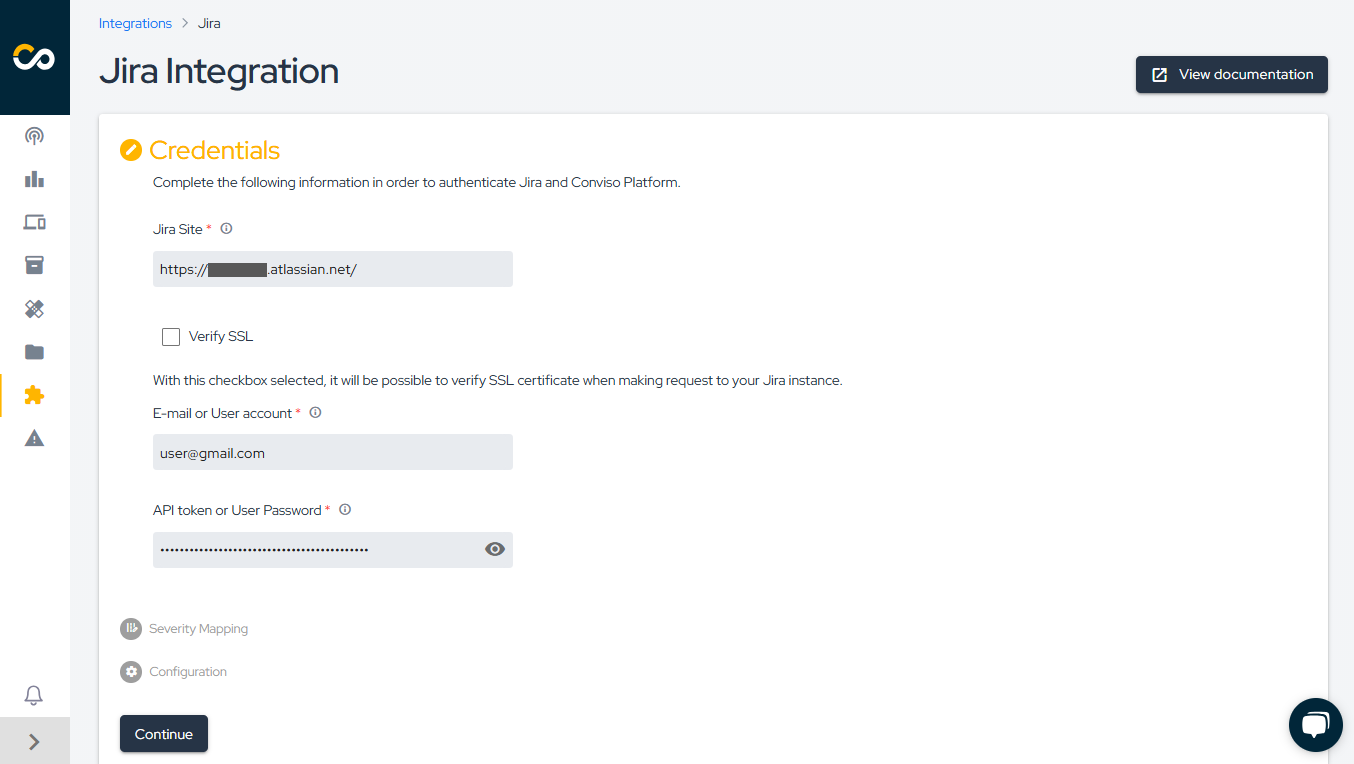The height and width of the screenshot is (764, 1354).
Task: Open the notifications bell icon
Action: click(34, 695)
